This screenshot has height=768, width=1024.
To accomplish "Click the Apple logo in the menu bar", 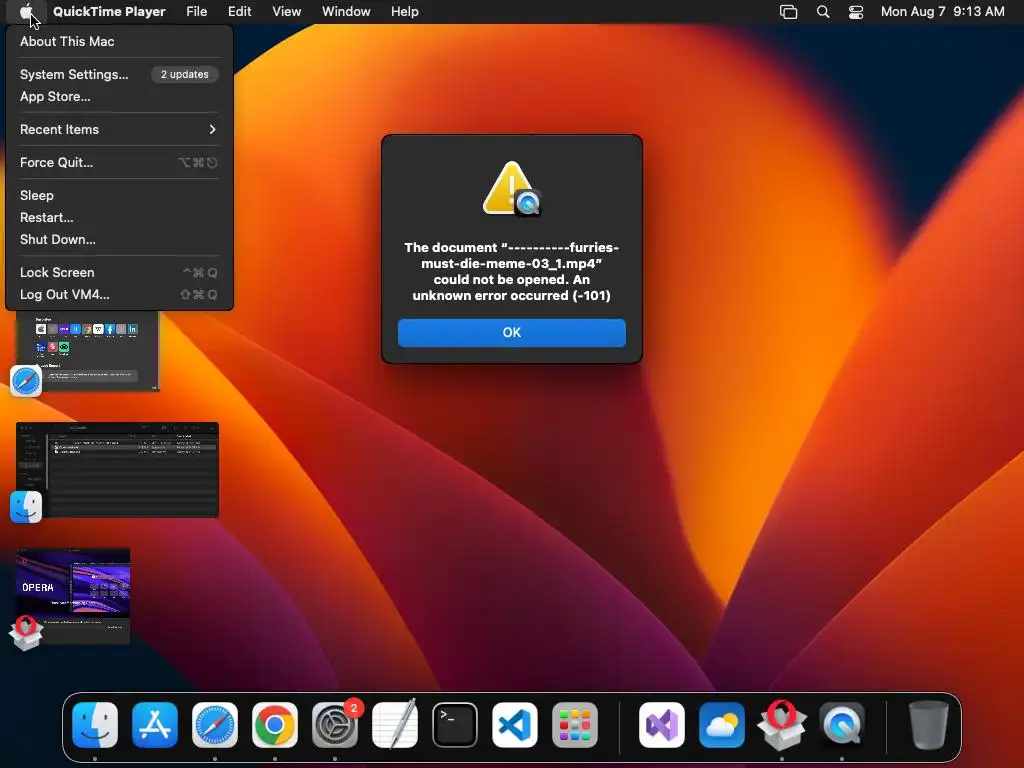I will tap(26, 11).
